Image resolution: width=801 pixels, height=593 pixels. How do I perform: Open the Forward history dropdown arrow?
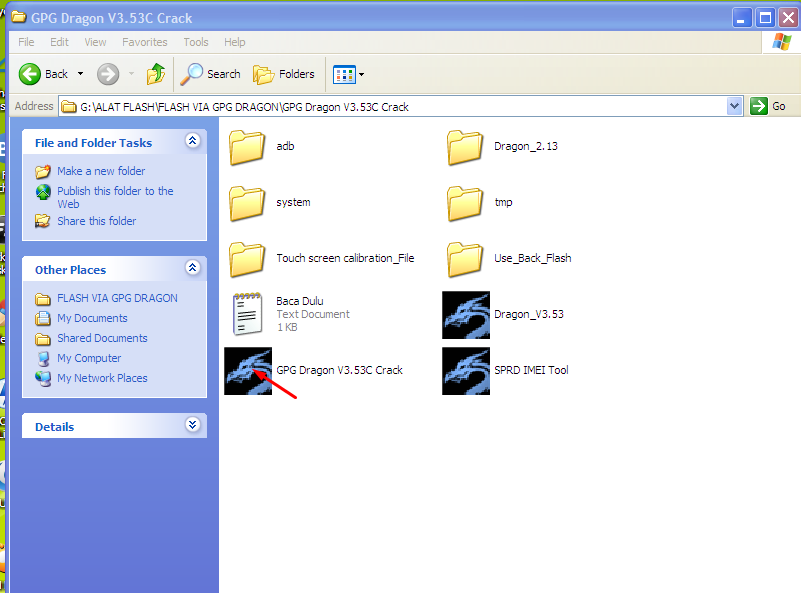point(131,74)
